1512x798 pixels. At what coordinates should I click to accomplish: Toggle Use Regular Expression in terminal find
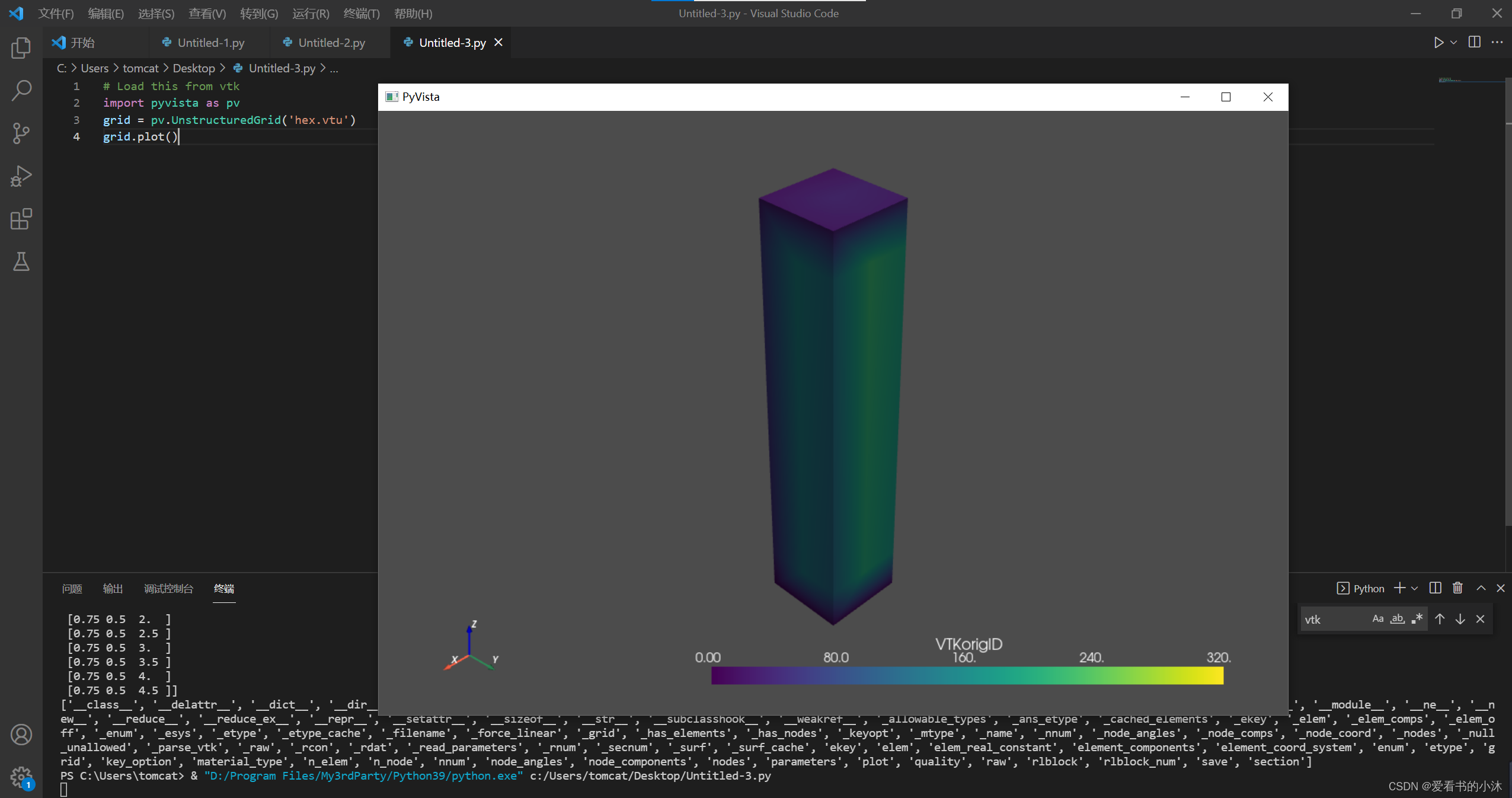point(1417,619)
